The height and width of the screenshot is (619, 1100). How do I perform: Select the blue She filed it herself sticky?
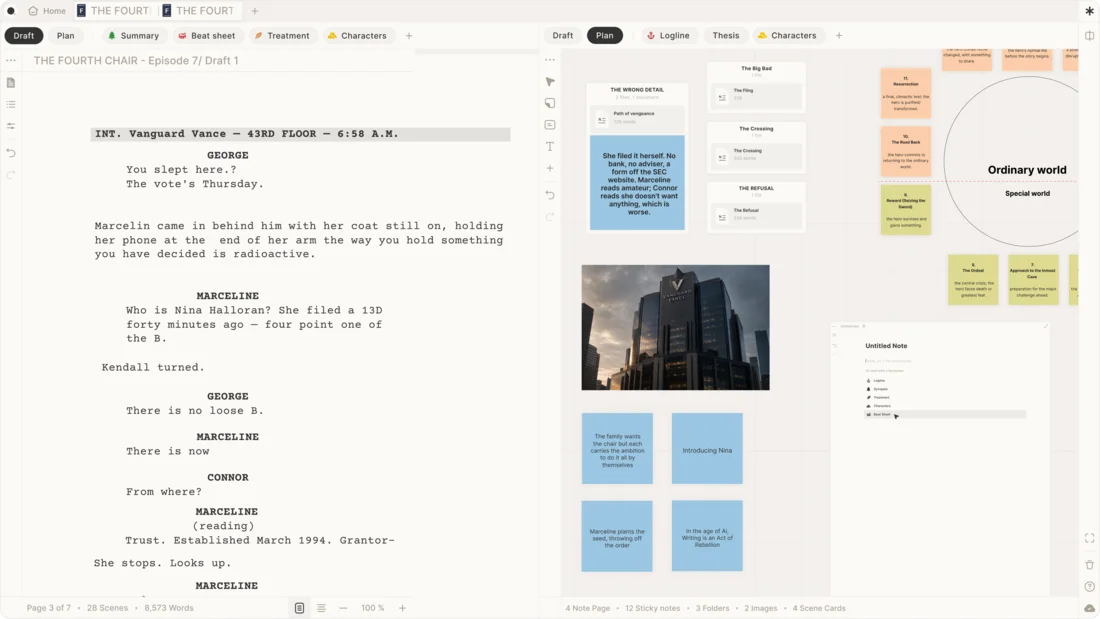click(637, 182)
